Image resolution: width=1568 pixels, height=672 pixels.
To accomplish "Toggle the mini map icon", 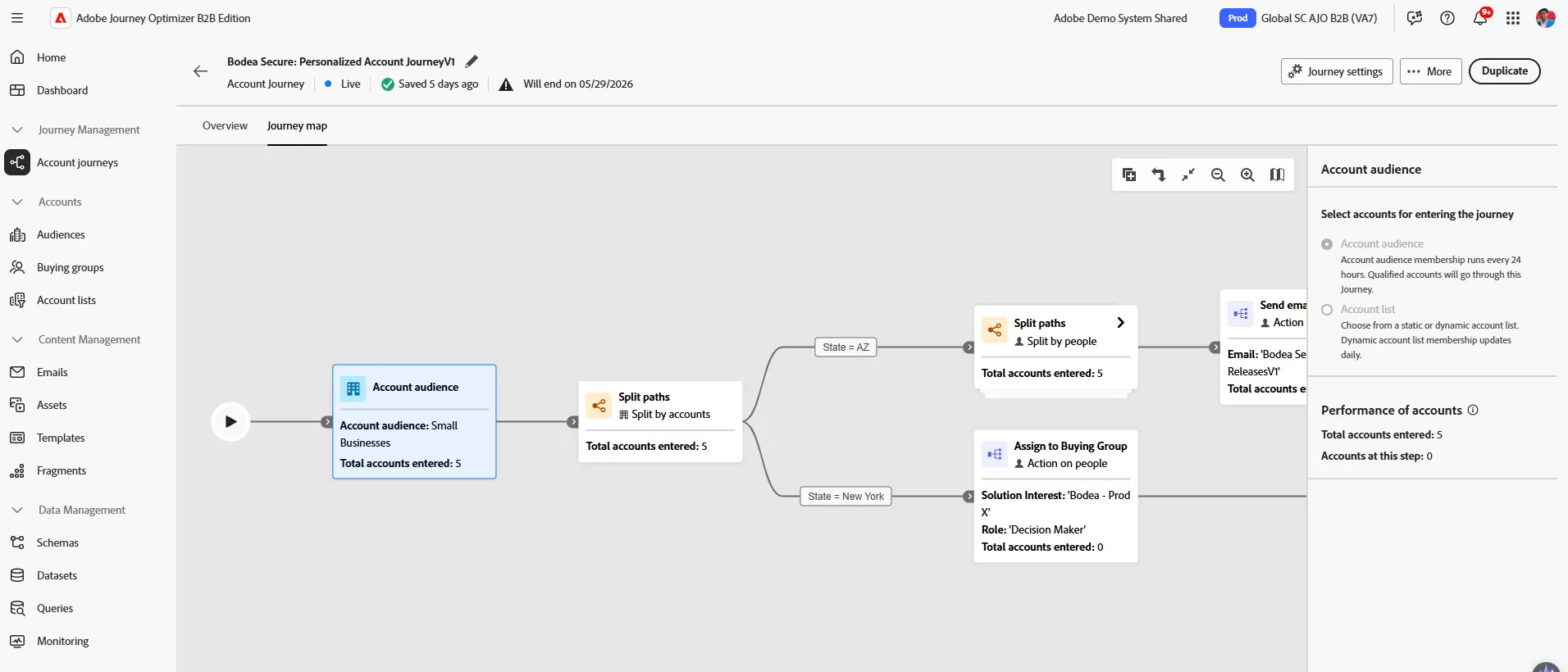I will [x=1277, y=175].
